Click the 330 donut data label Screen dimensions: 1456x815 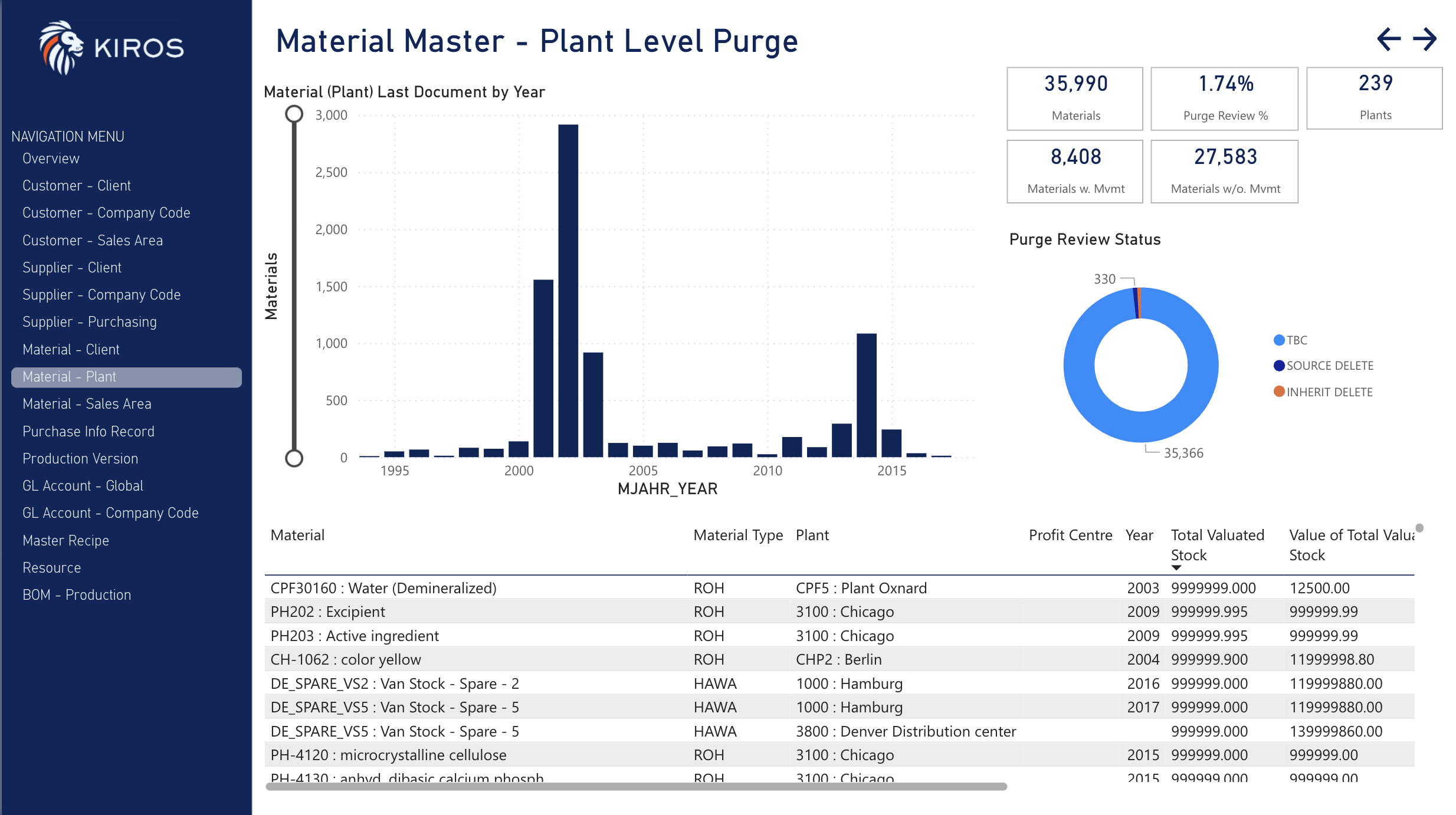pyautogui.click(x=1104, y=279)
